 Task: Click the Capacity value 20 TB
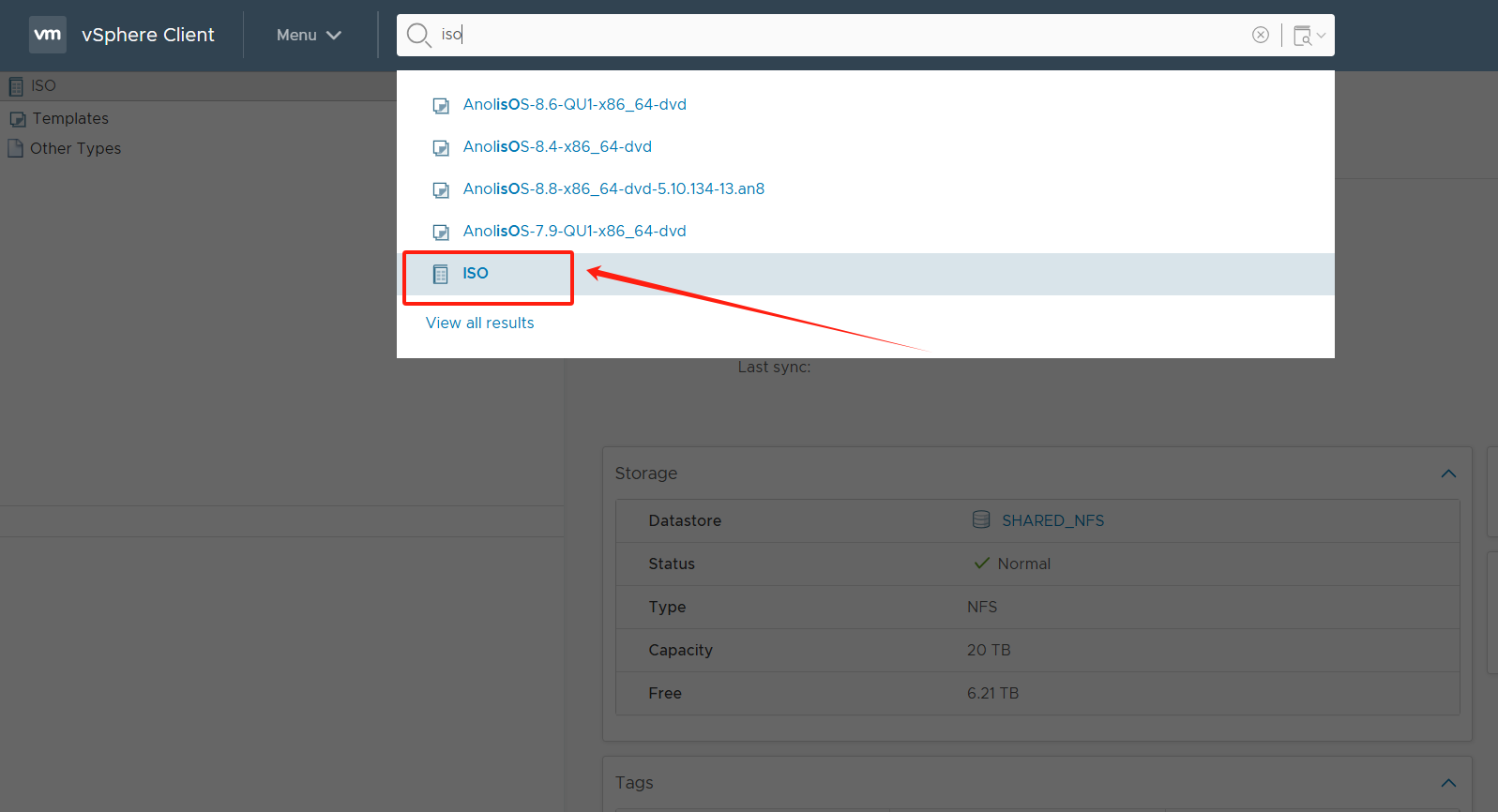[x=989, y=650]
